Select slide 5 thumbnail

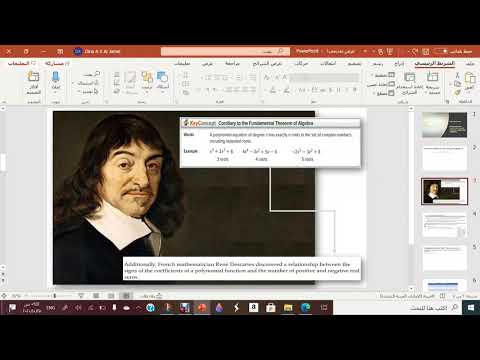[444, 258]
